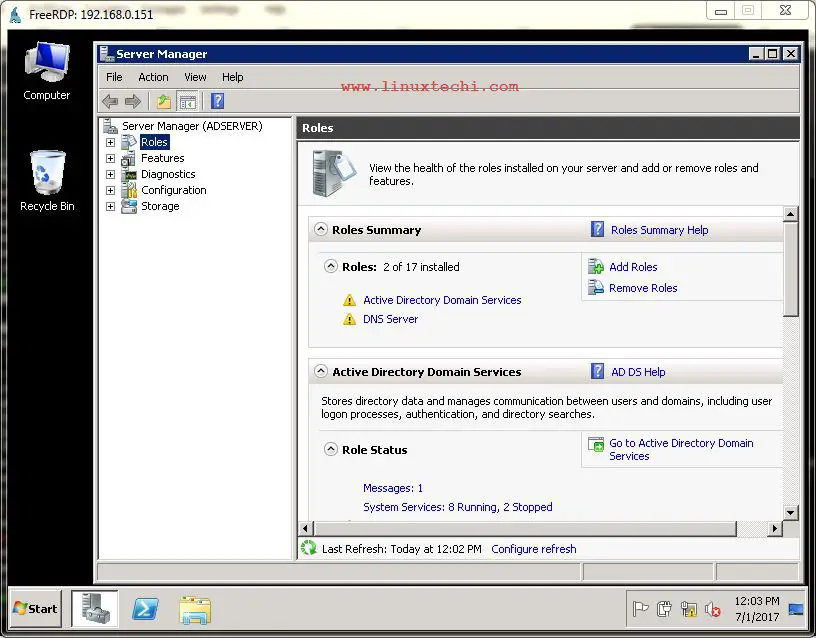
Task: Click the power plug tray icon
Action: (664, 609)
